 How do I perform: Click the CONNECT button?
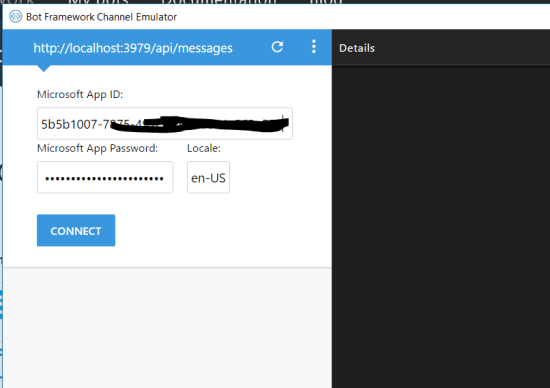(x=76, y=230)
